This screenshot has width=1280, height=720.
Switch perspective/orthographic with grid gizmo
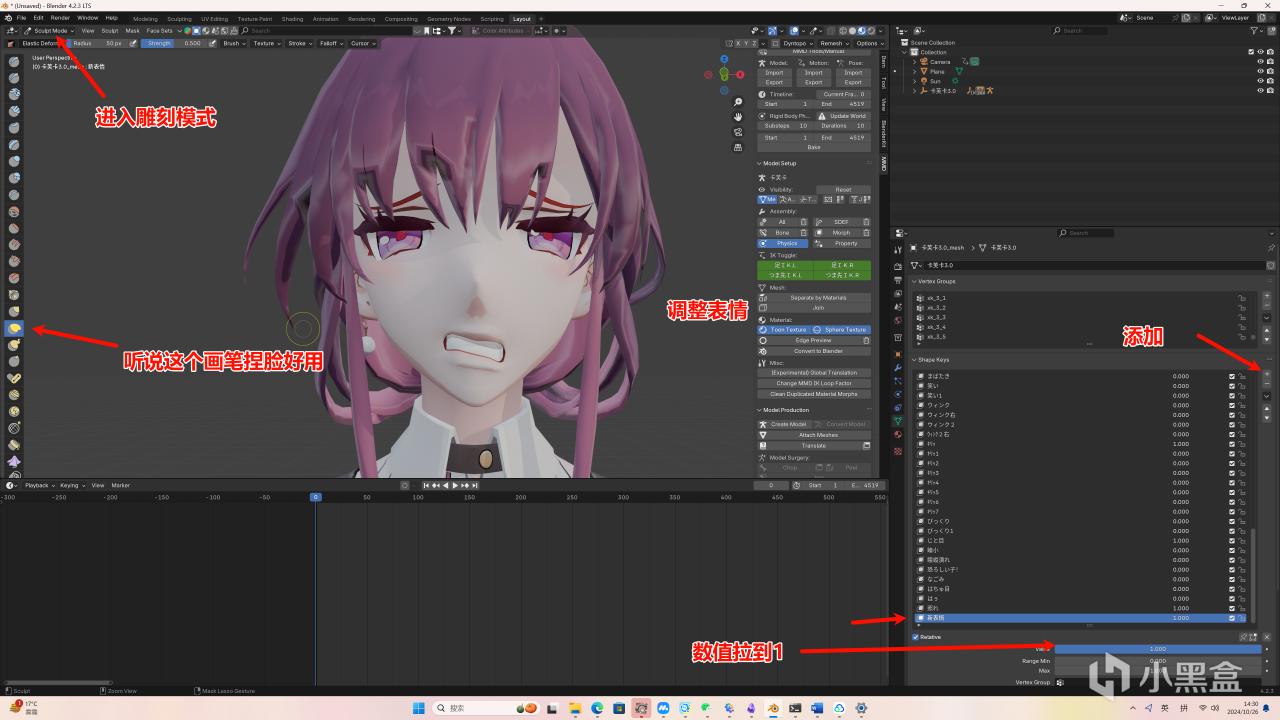(737, 147)
